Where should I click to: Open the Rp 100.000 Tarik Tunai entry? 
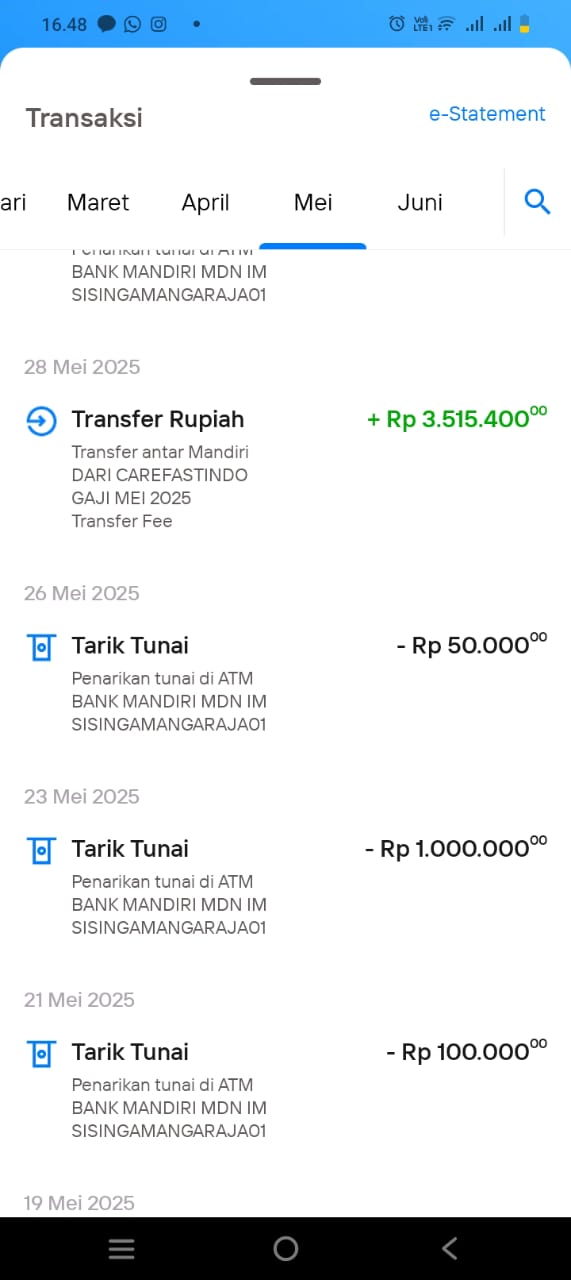[285, 1088]
